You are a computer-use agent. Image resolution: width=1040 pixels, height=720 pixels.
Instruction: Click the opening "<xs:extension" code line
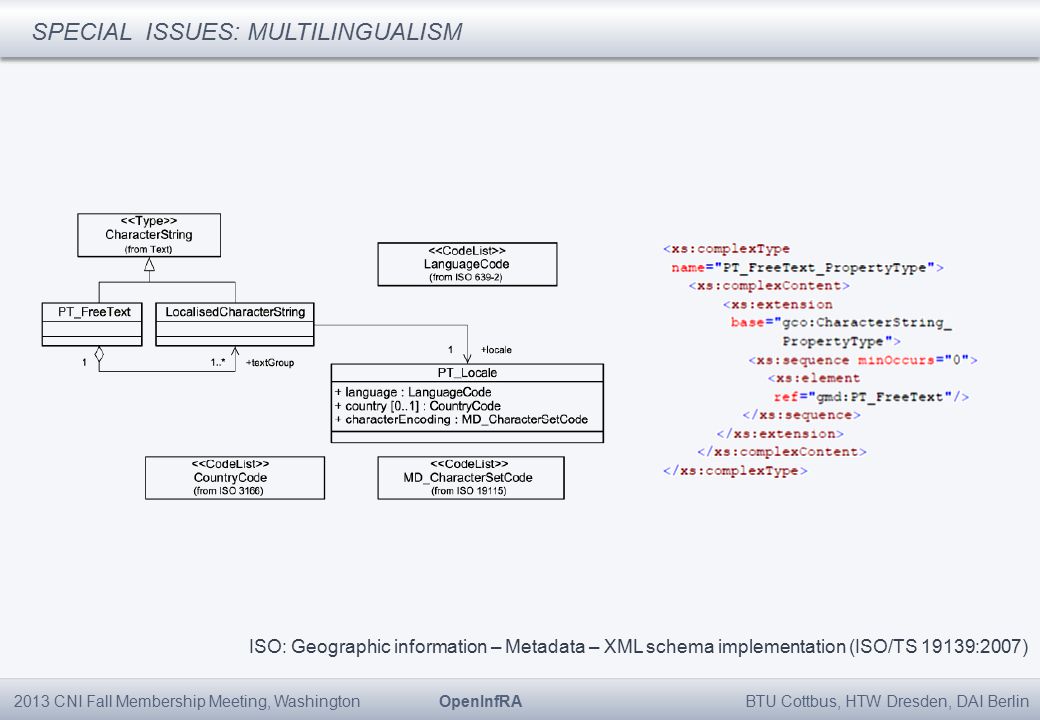[x=777, y=304]
